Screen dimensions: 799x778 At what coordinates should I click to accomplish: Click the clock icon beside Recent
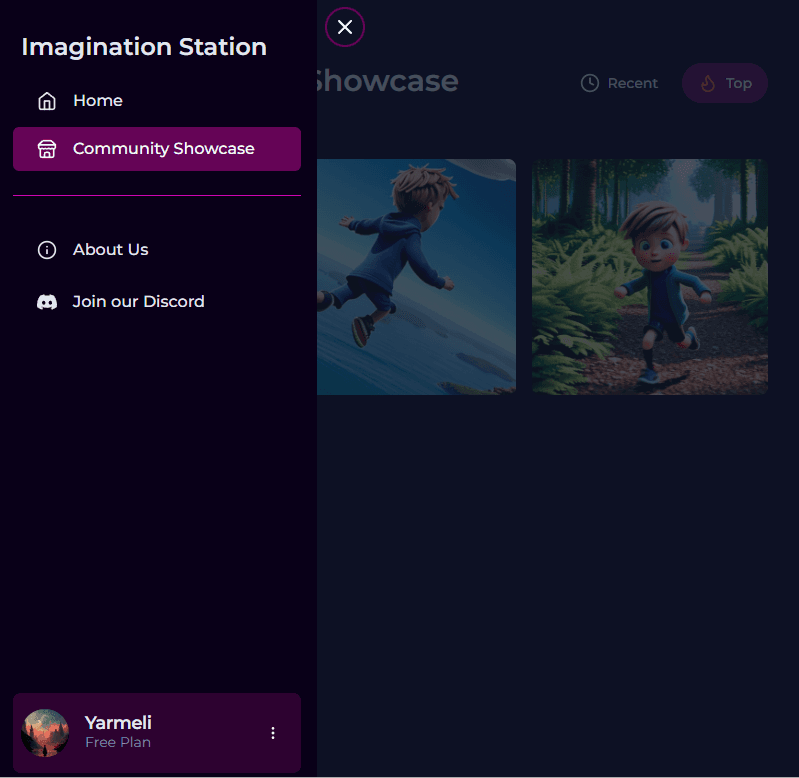click(x=590, y=83)
